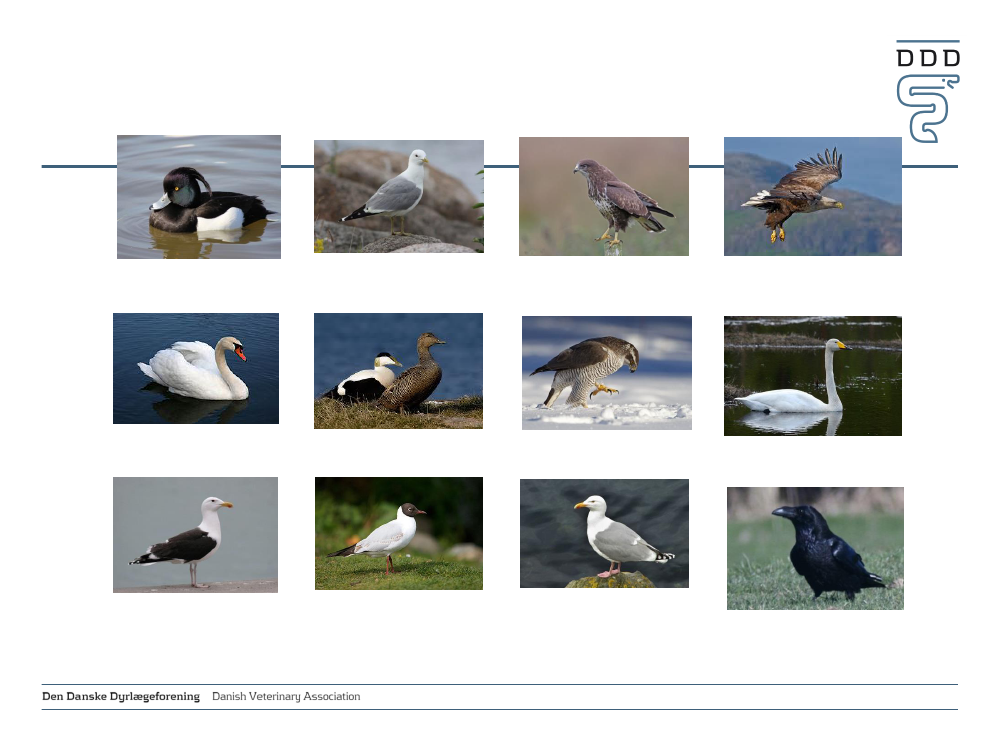
Task: Click the whooper swan photo
Action: click(x=812, y=376)
